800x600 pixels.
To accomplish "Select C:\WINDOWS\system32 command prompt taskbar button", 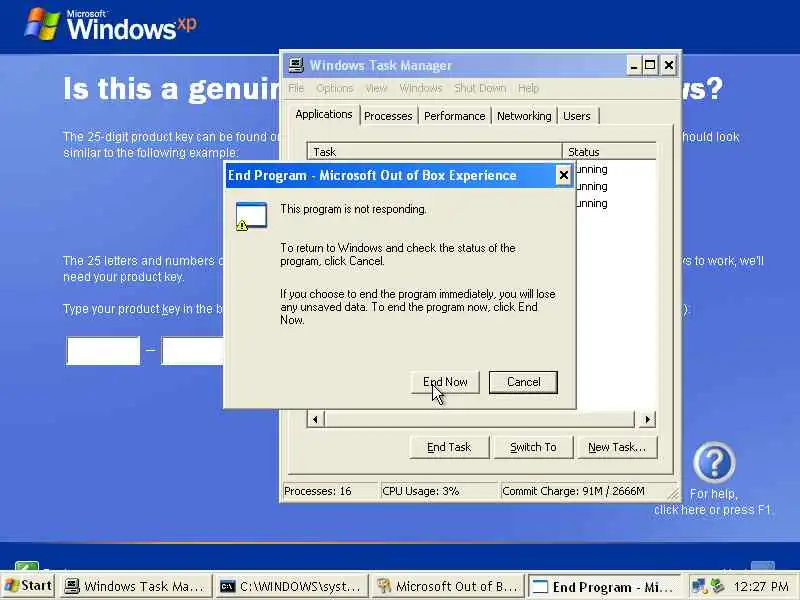I will (x=292, y=587).
